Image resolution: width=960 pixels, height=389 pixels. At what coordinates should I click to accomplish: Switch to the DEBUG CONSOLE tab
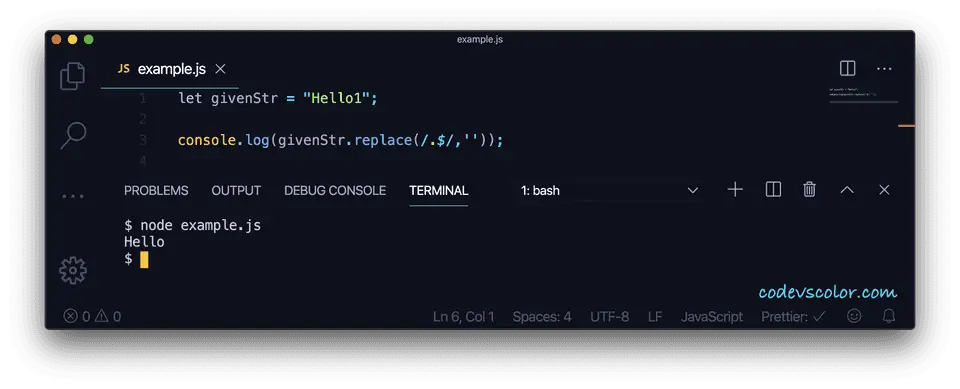point(335,191)
